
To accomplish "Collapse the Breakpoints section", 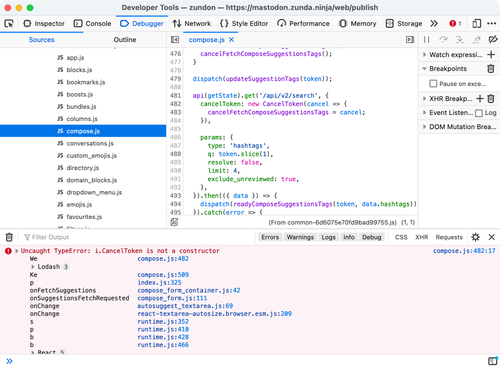I will tap(424, 69).
